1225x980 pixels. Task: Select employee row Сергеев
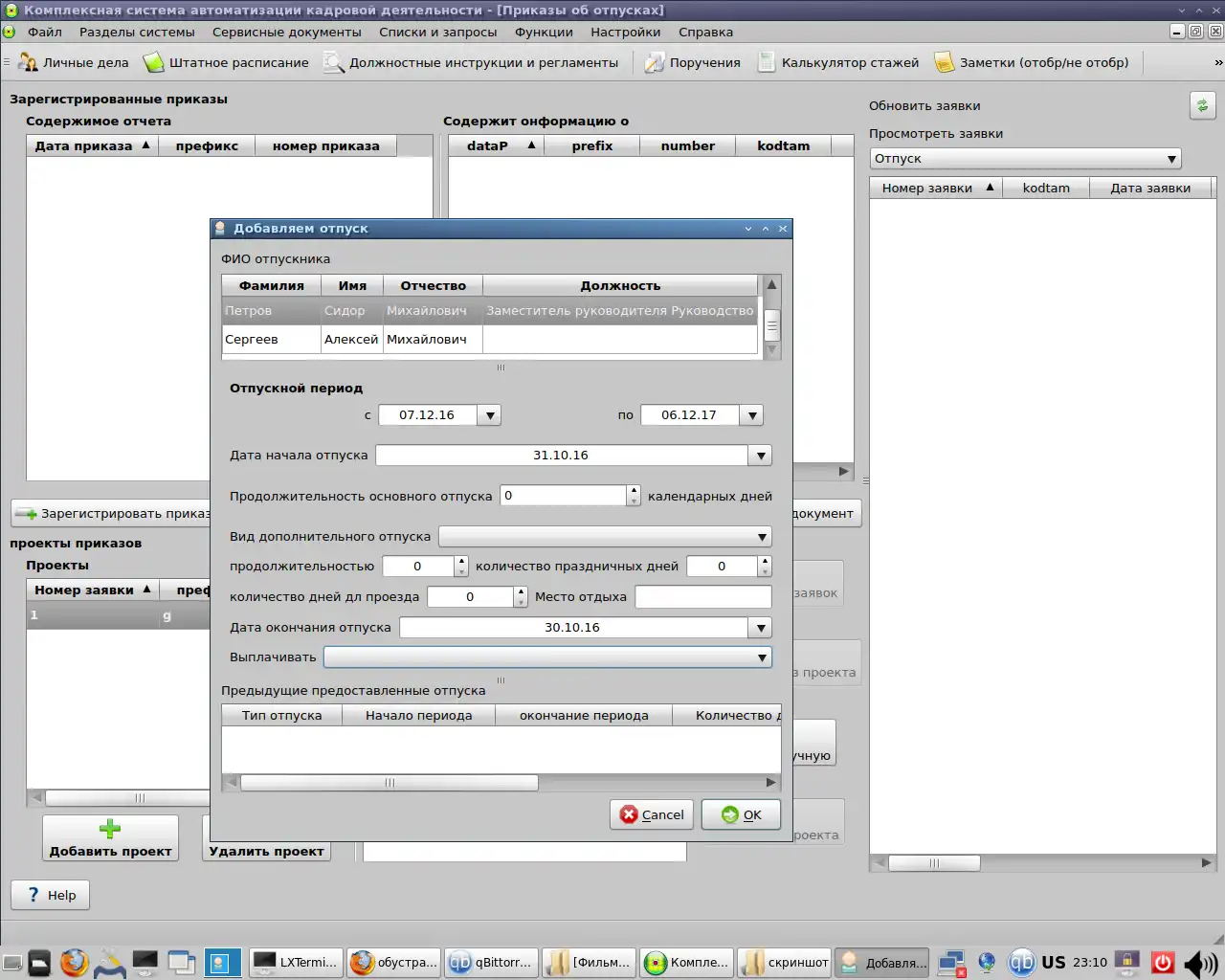pyautogui.click(x=489, y=340)
